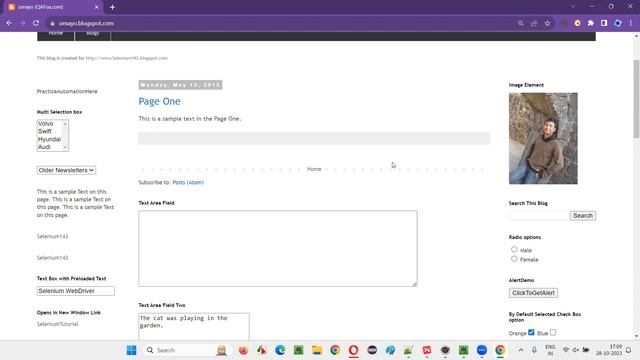Click the Search button in the blog sidebar
640x360 pixels.
click(x=582, y=216)
